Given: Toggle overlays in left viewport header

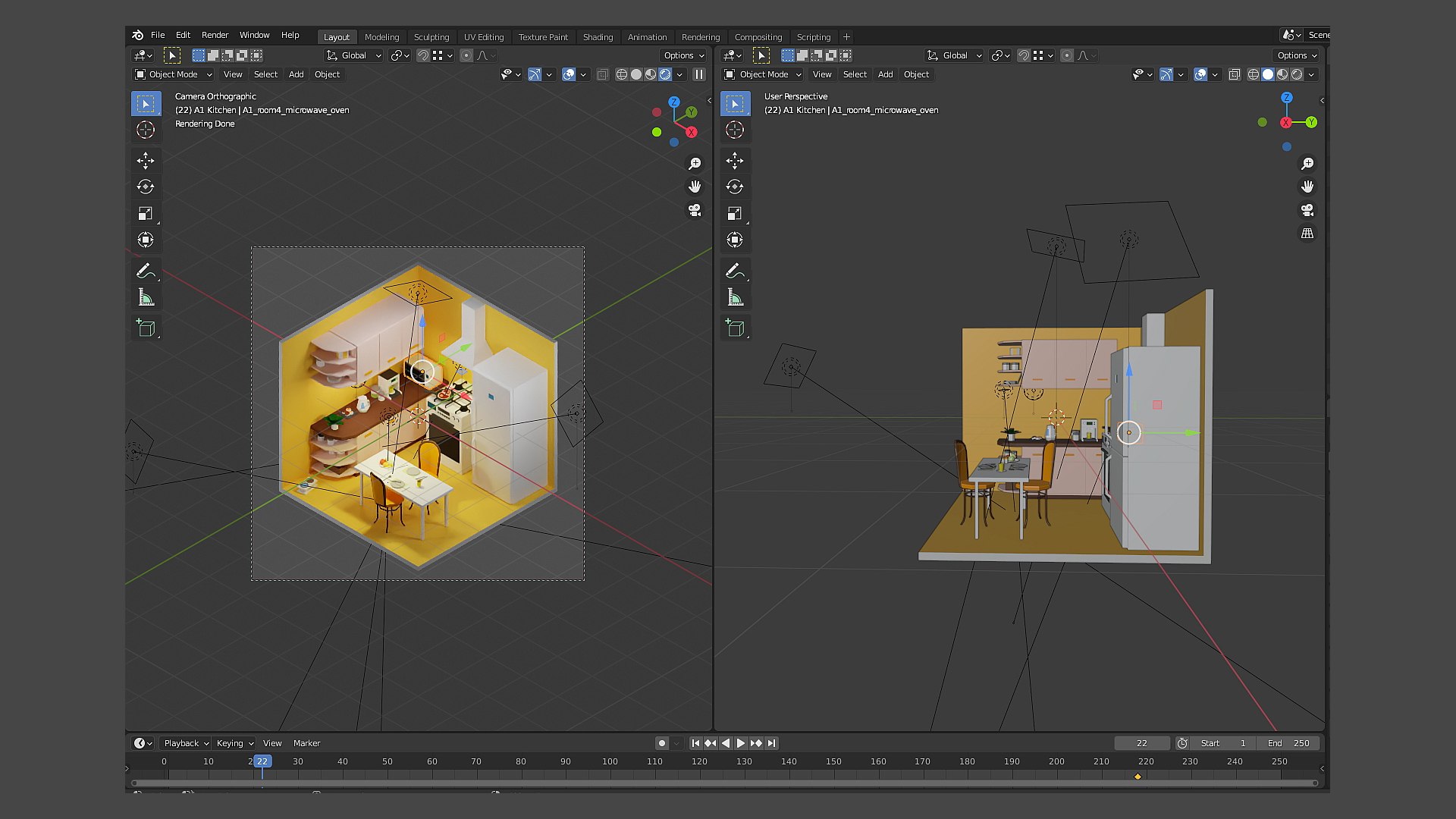Looking at the screenshot, I should pyautogui.click(x=569, y=74).
